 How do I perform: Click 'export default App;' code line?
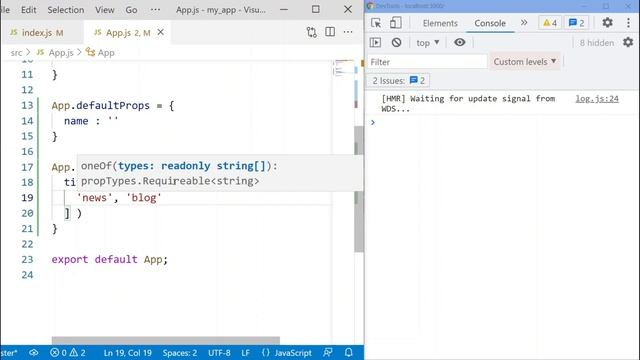(x=109, y=260)
